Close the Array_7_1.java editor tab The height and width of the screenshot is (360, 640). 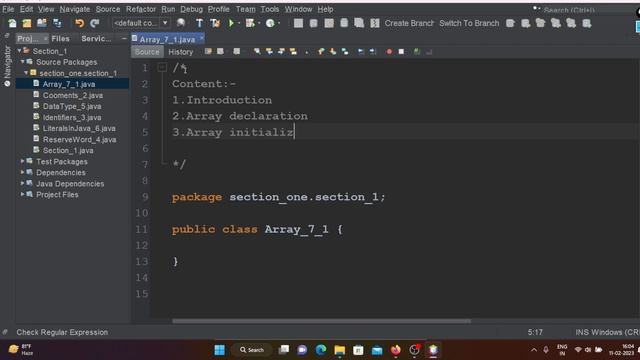202,38
